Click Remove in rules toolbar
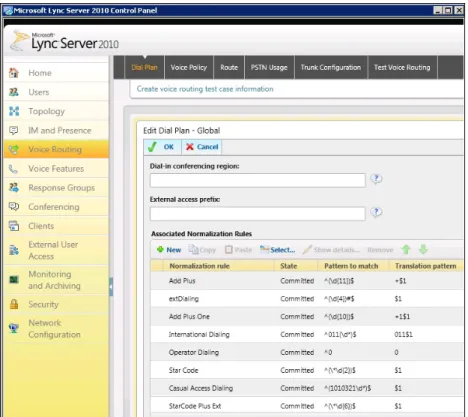This screenshot has width=468, height=417. pyautogui.click(x=380, y=250)
